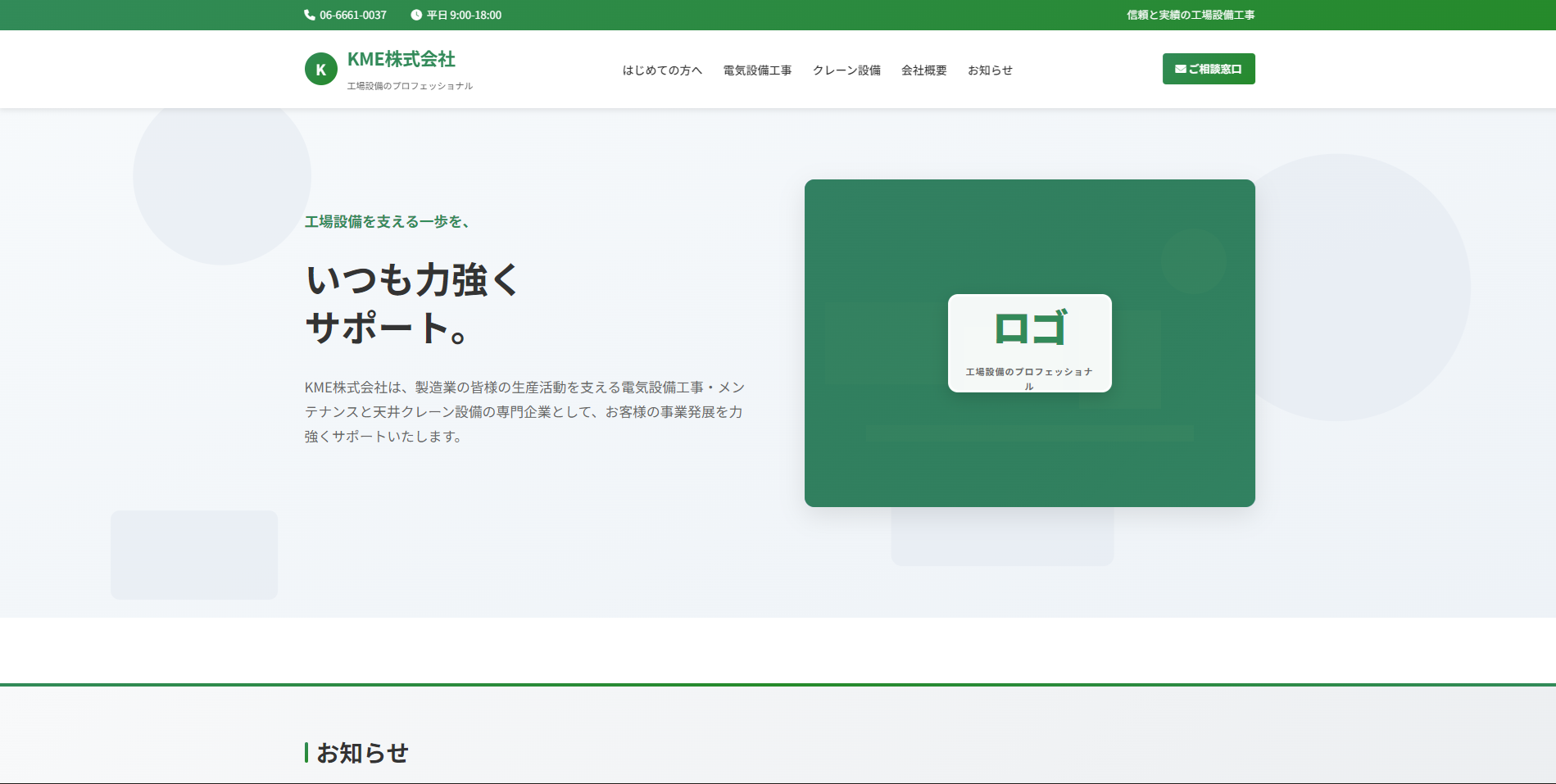Image resolution: width=1556 pixels, height=784 pixels.
Task: Click the green 工場設備を支える一歩を subtitle
Action: click(387, 222)
